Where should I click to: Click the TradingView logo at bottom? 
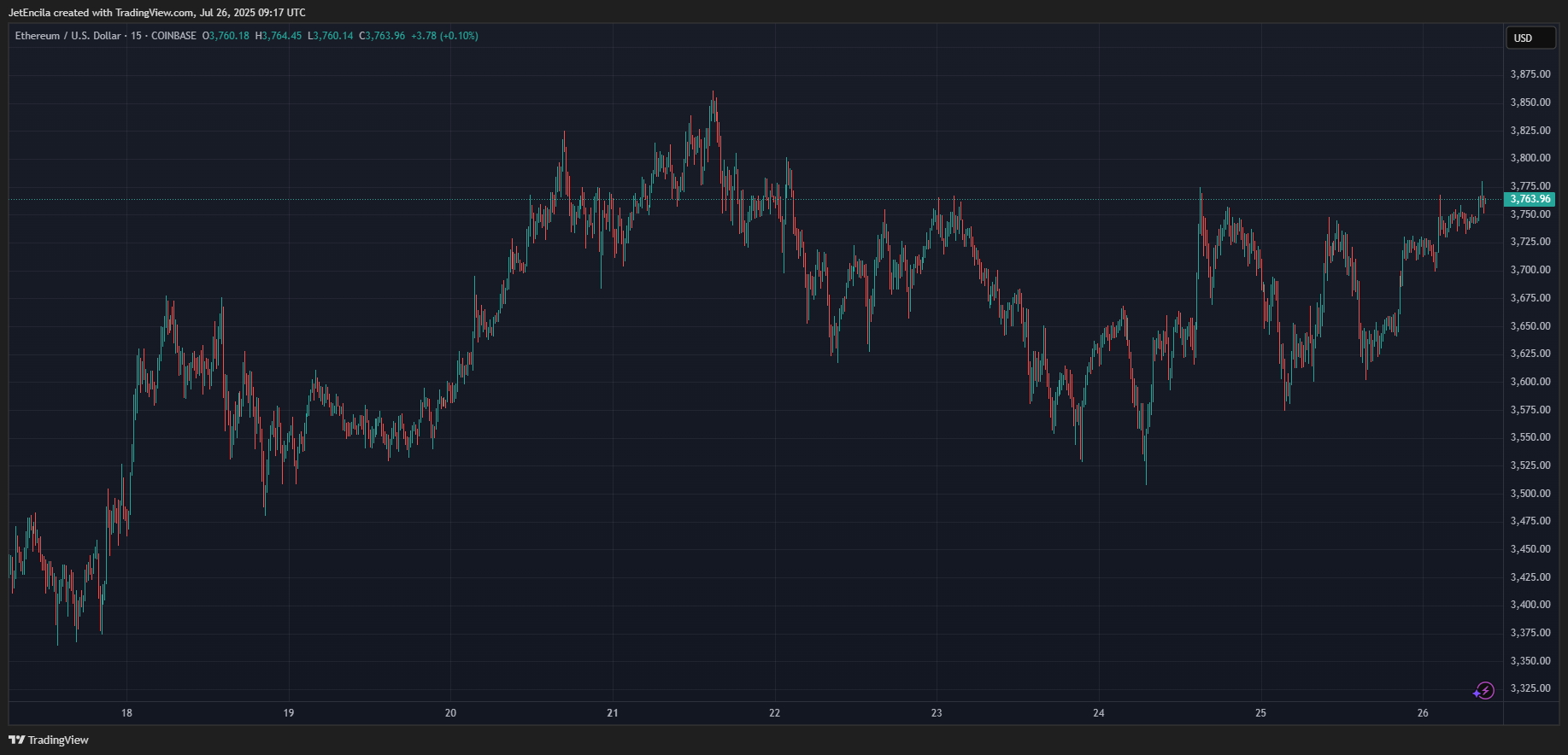tap(49, 740)
